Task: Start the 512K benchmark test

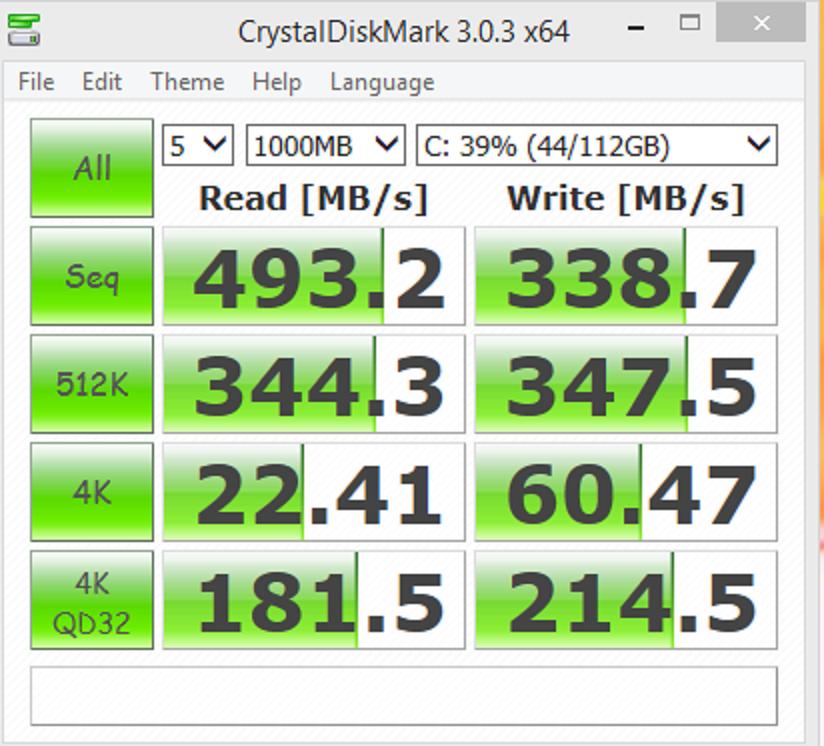Action: click(x=92, y=384)
